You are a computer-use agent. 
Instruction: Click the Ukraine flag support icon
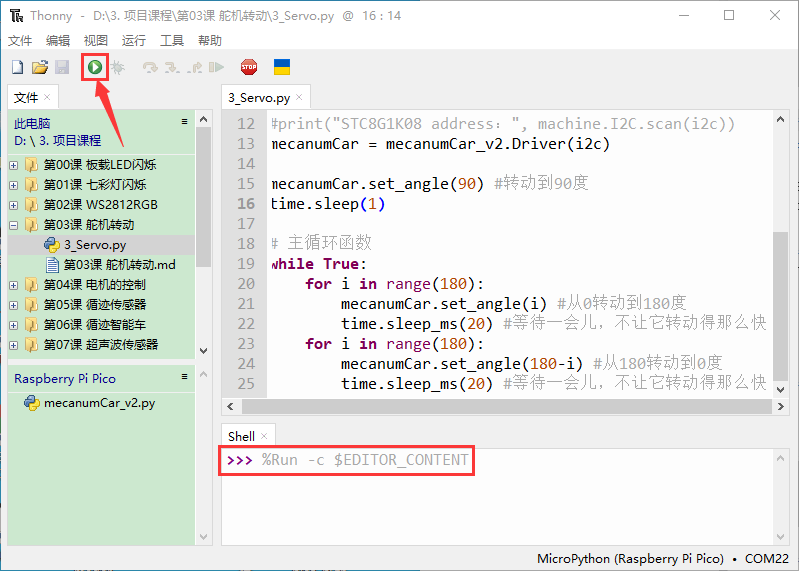coord(282,67)
